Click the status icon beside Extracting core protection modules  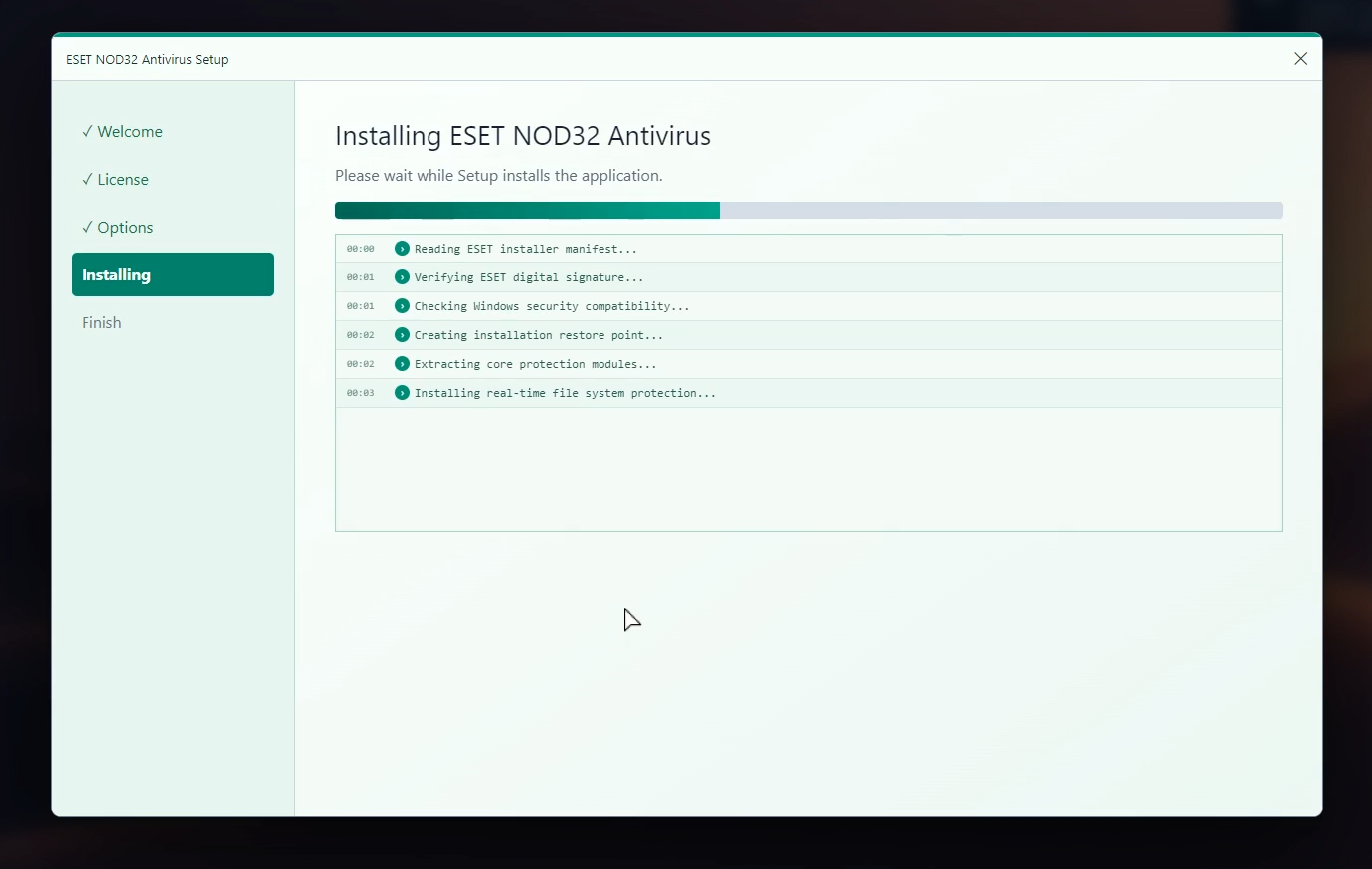coord(402,364)
